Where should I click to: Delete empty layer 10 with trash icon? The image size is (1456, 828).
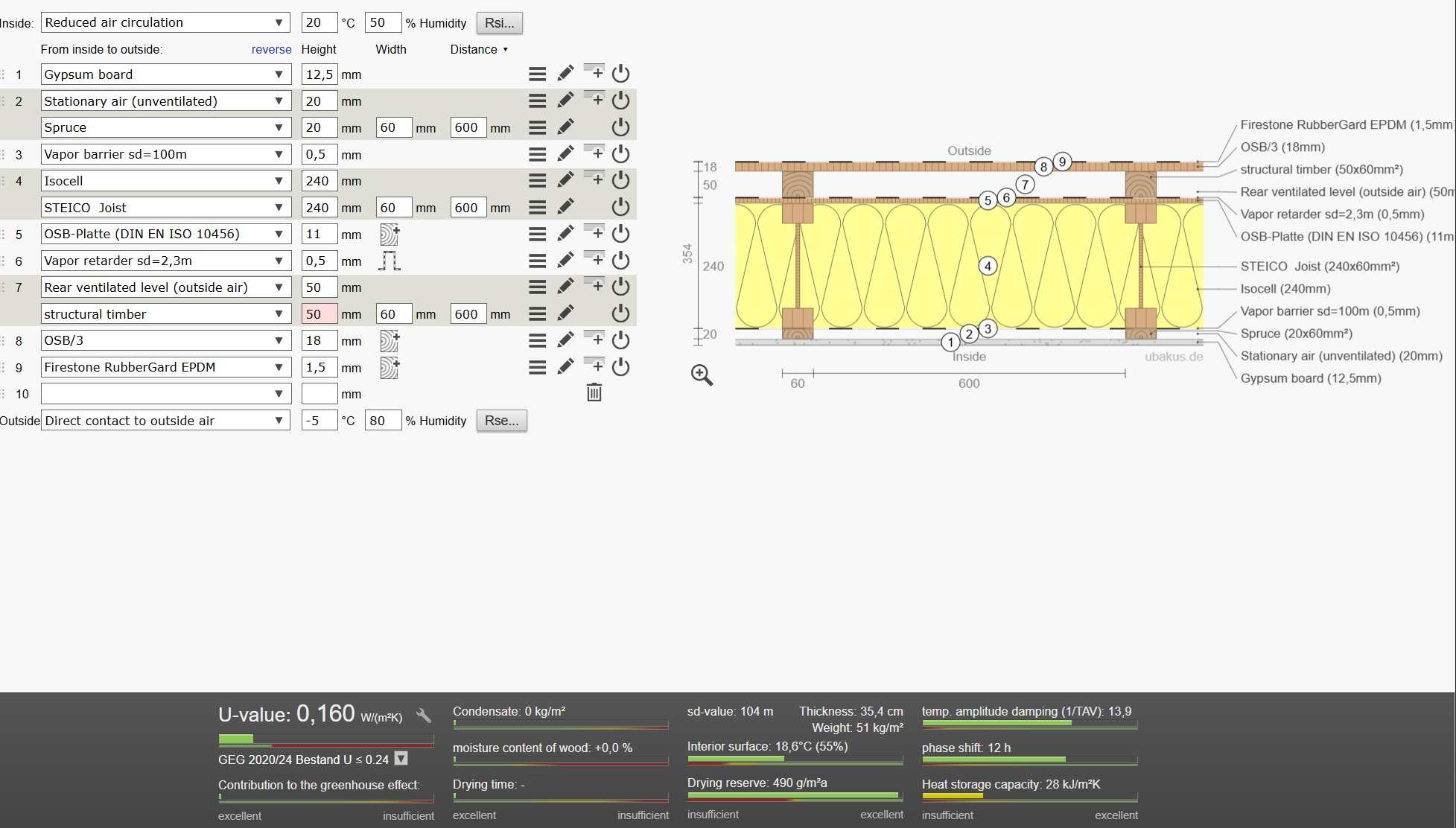pos(594,392)
